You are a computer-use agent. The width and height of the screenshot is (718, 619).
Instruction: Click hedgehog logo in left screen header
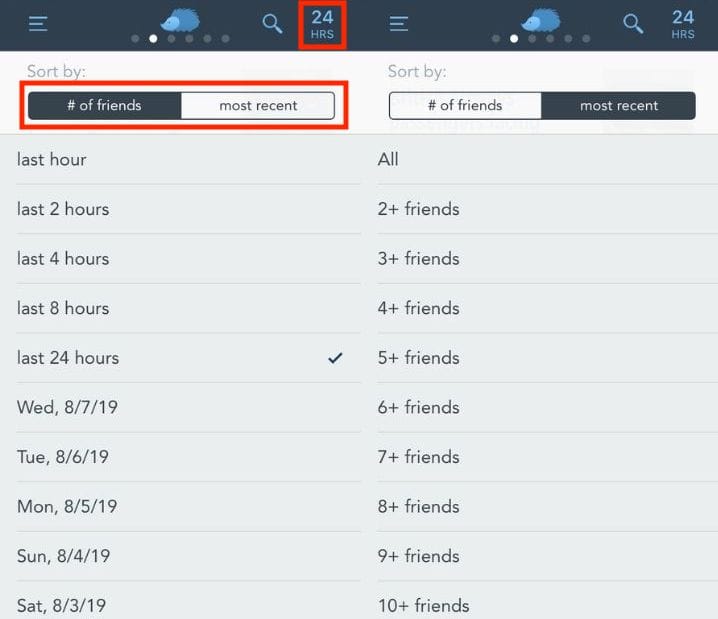tap(180, 19)
